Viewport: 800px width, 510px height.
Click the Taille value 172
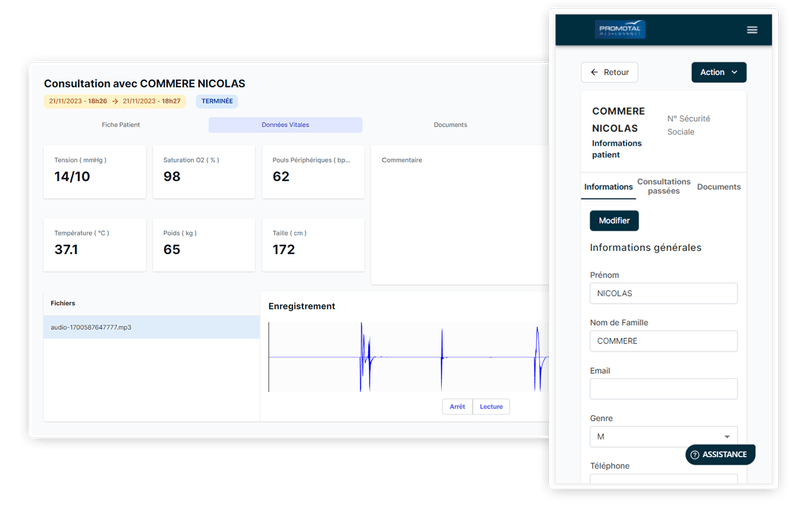284,249
